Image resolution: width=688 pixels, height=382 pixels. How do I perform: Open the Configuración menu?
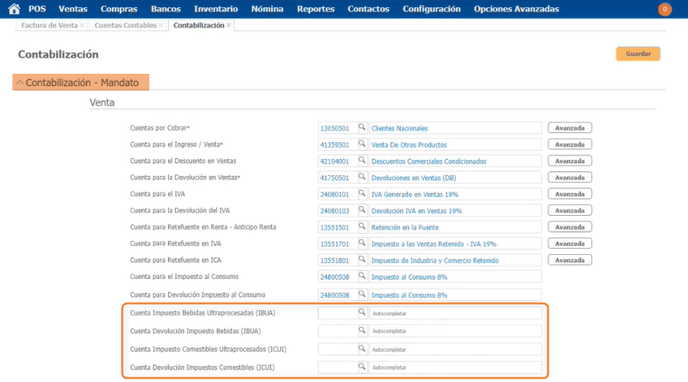[x=431, y=9]
